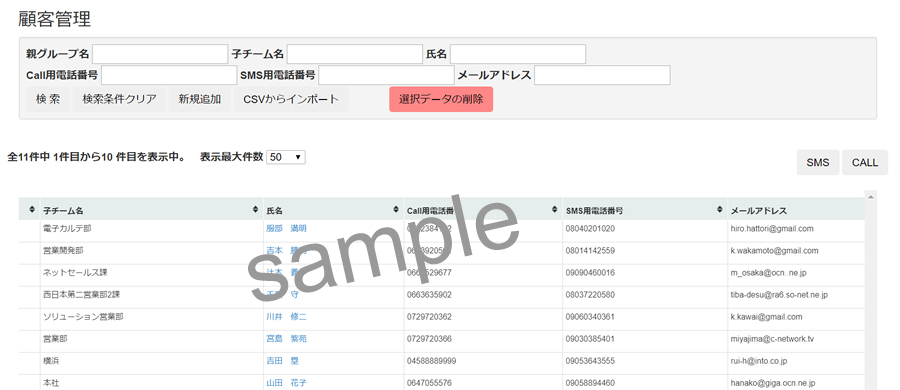
Task: Select team cell 電子カルテ部
Action: 67,229
